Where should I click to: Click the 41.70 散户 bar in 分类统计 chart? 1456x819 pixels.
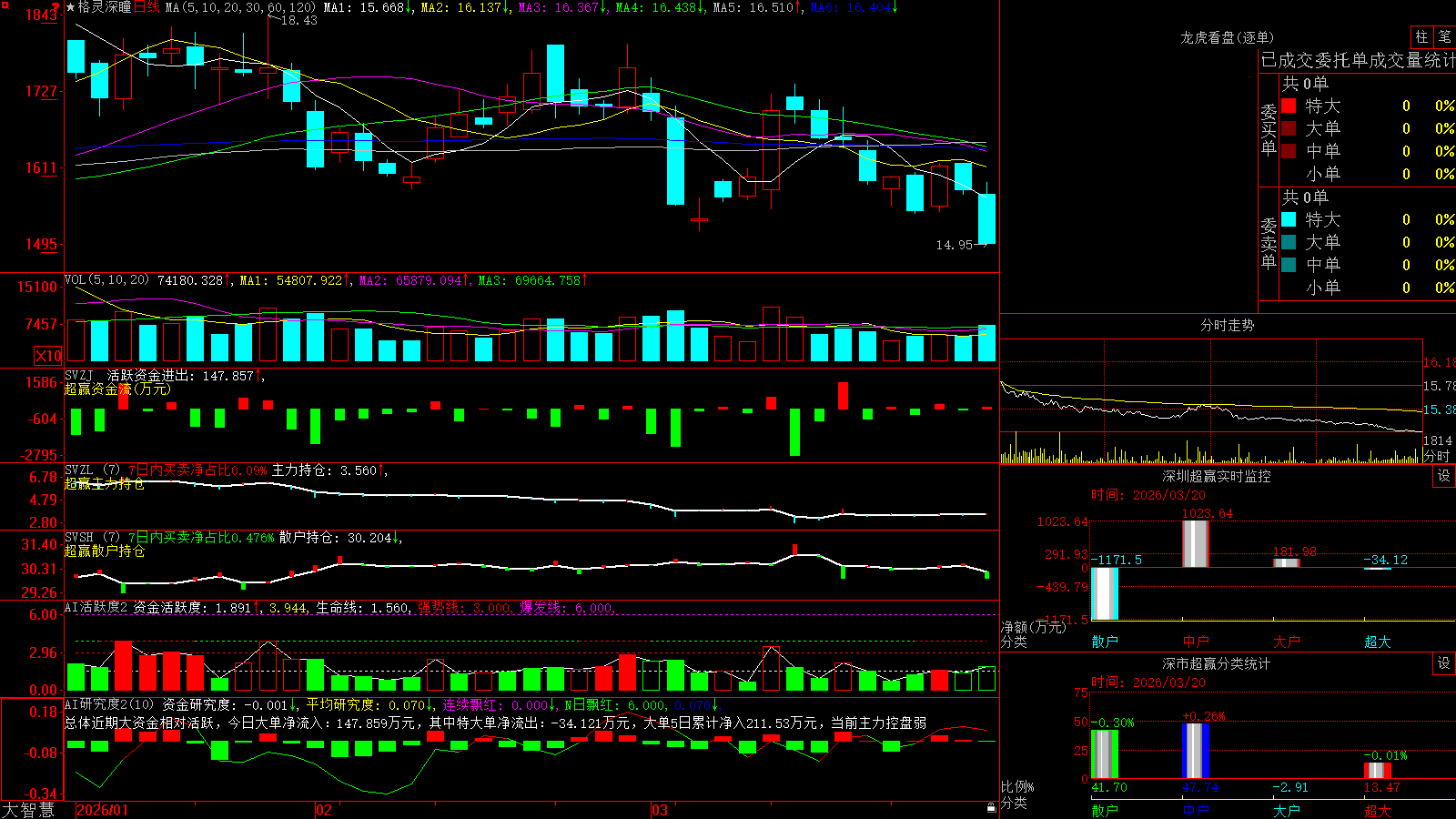tap(1105, 754)
